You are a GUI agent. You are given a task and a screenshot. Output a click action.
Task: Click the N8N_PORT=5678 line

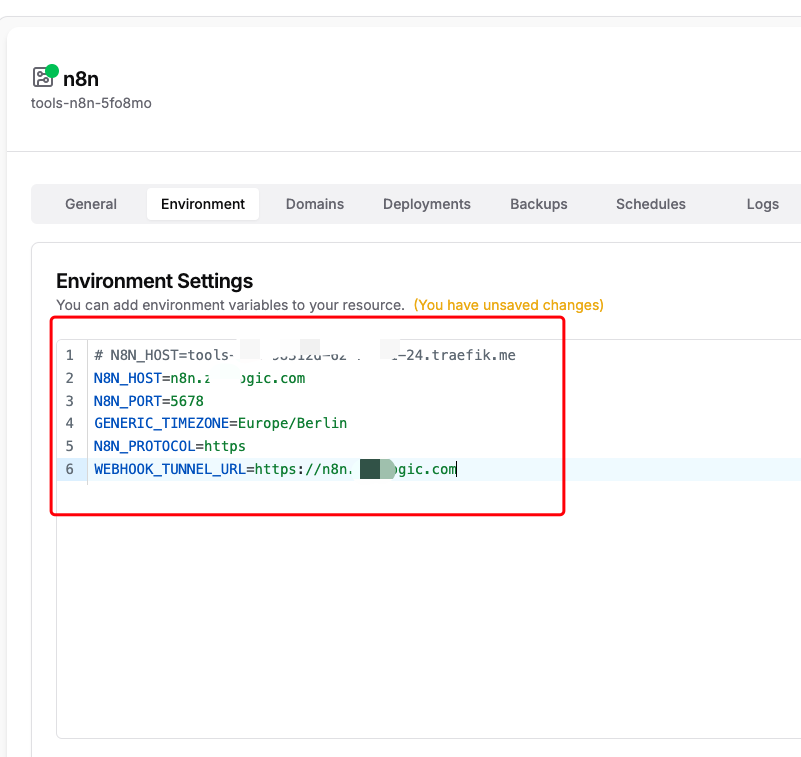pyautogui.click(x=148, y=401)
